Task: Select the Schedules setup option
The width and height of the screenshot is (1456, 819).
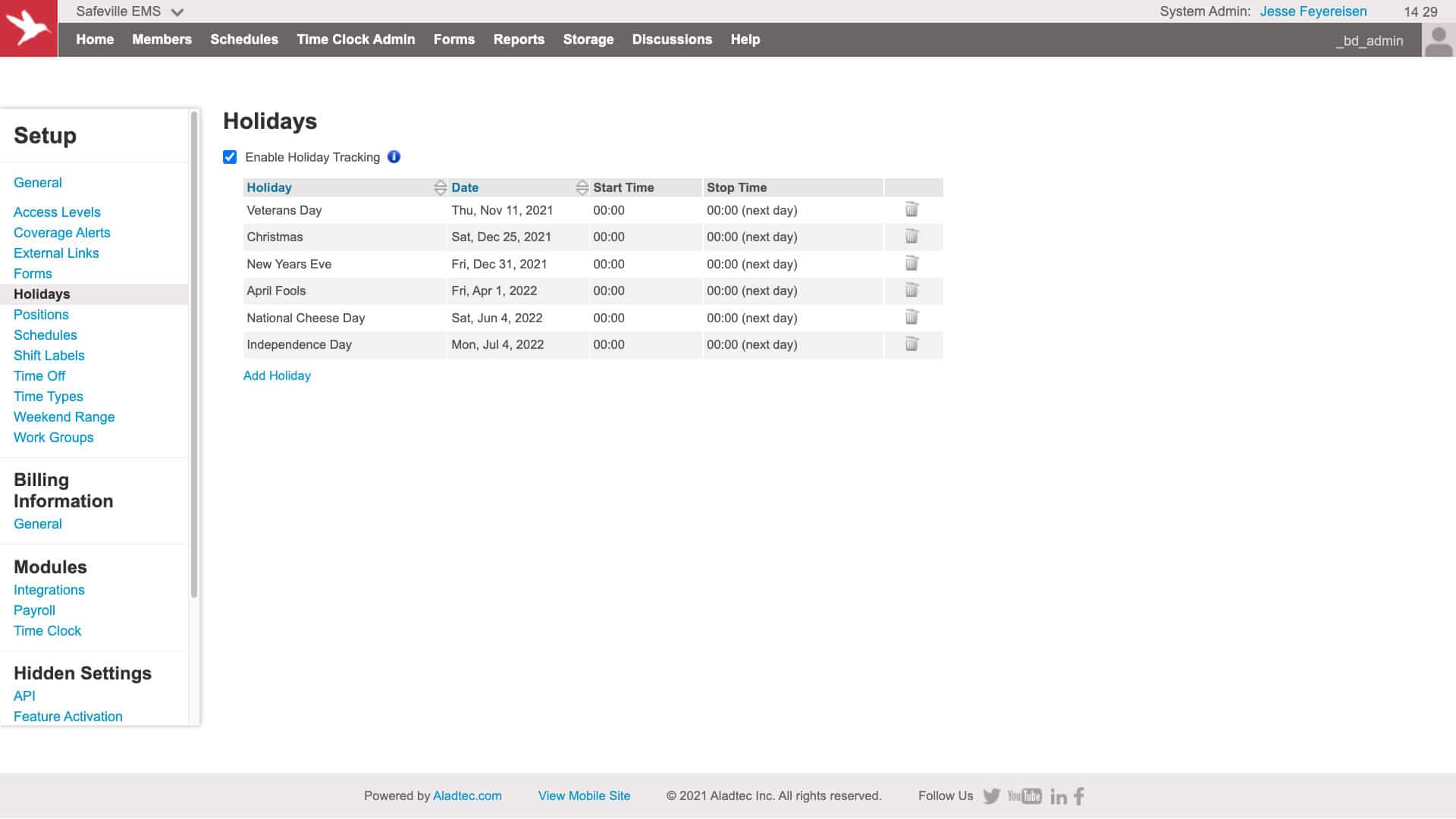Action: [44, 334]
